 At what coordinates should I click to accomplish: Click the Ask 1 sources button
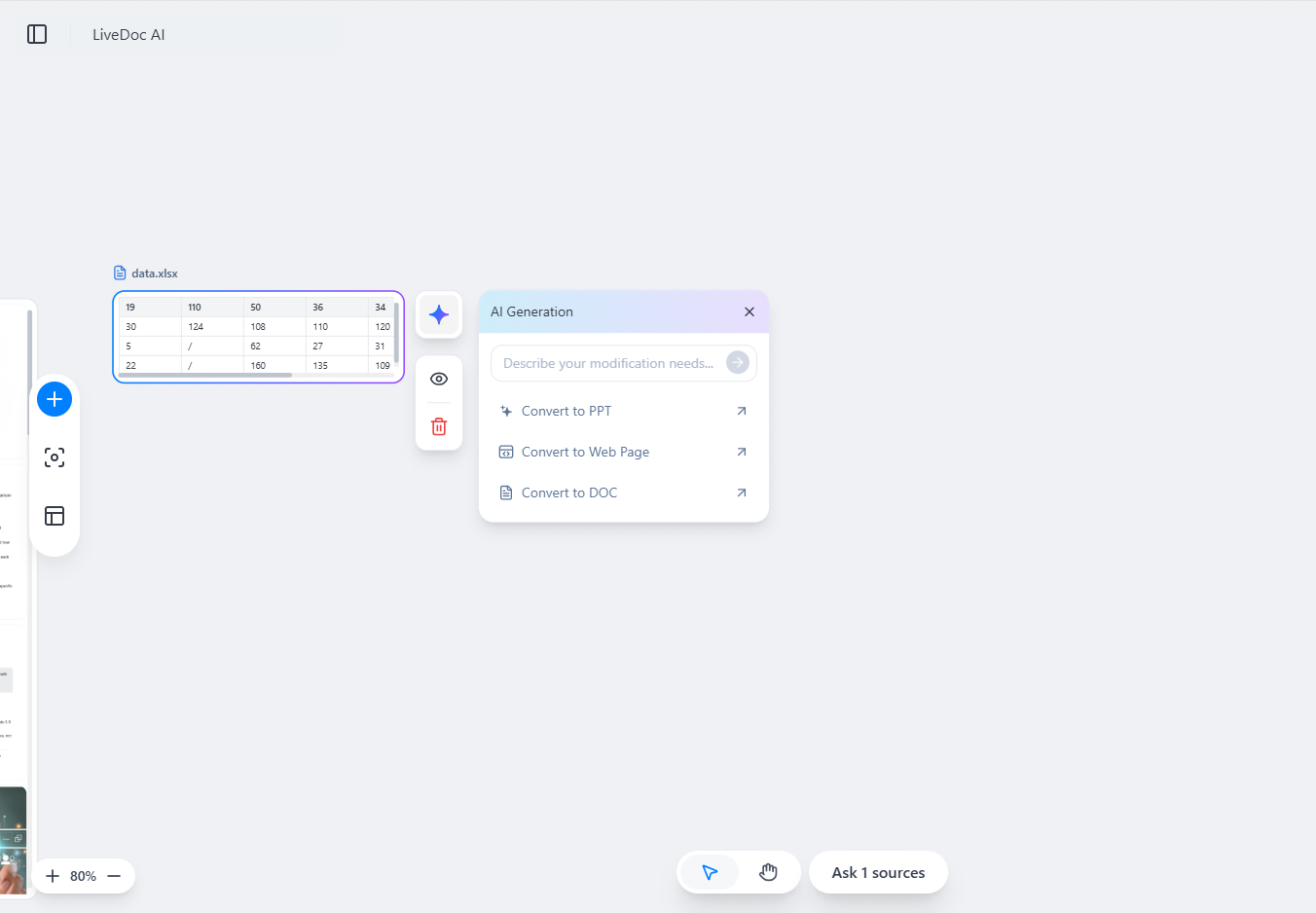click(878, 872)
